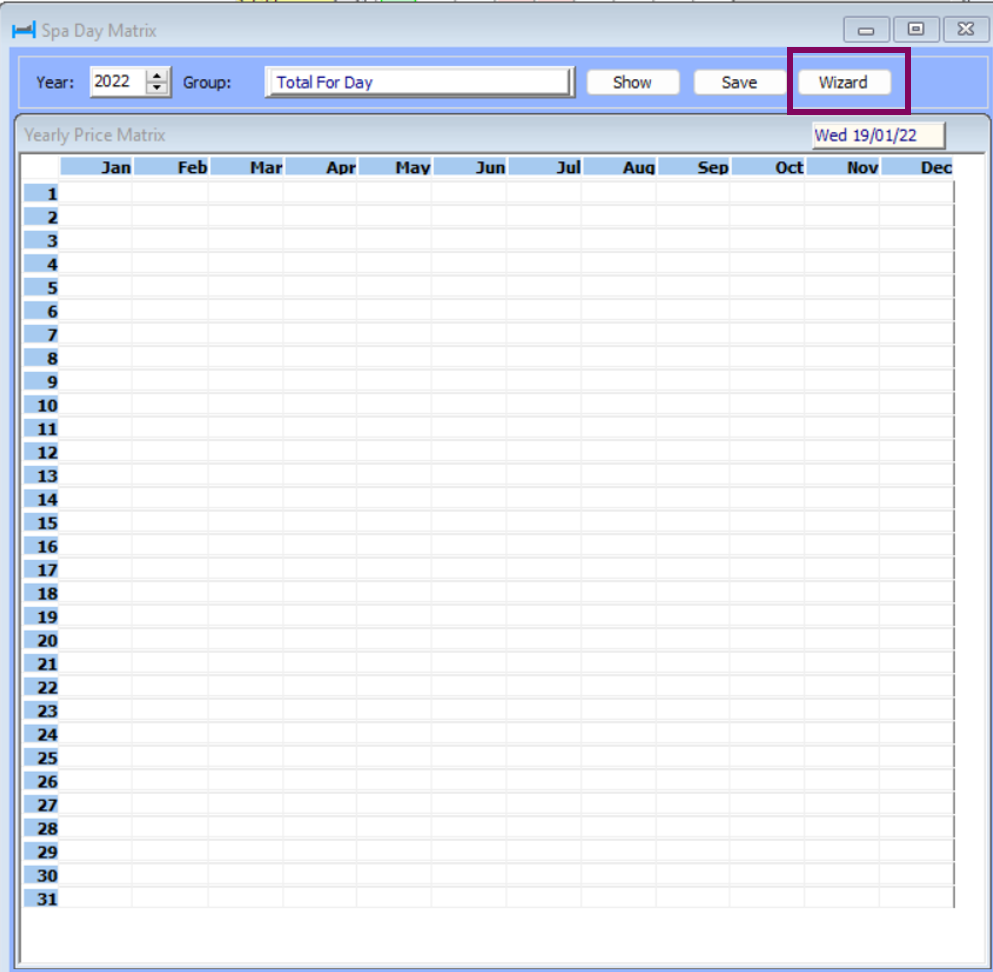Click the Aug cell for day 1
The image size is (993, 972).
[619, 193]
